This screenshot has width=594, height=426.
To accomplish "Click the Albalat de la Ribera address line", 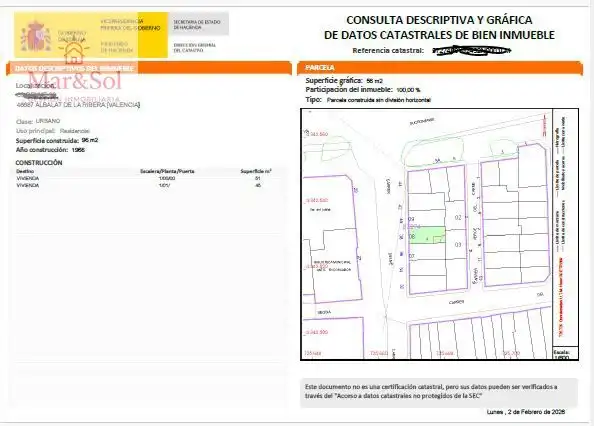I will point(78,105).
